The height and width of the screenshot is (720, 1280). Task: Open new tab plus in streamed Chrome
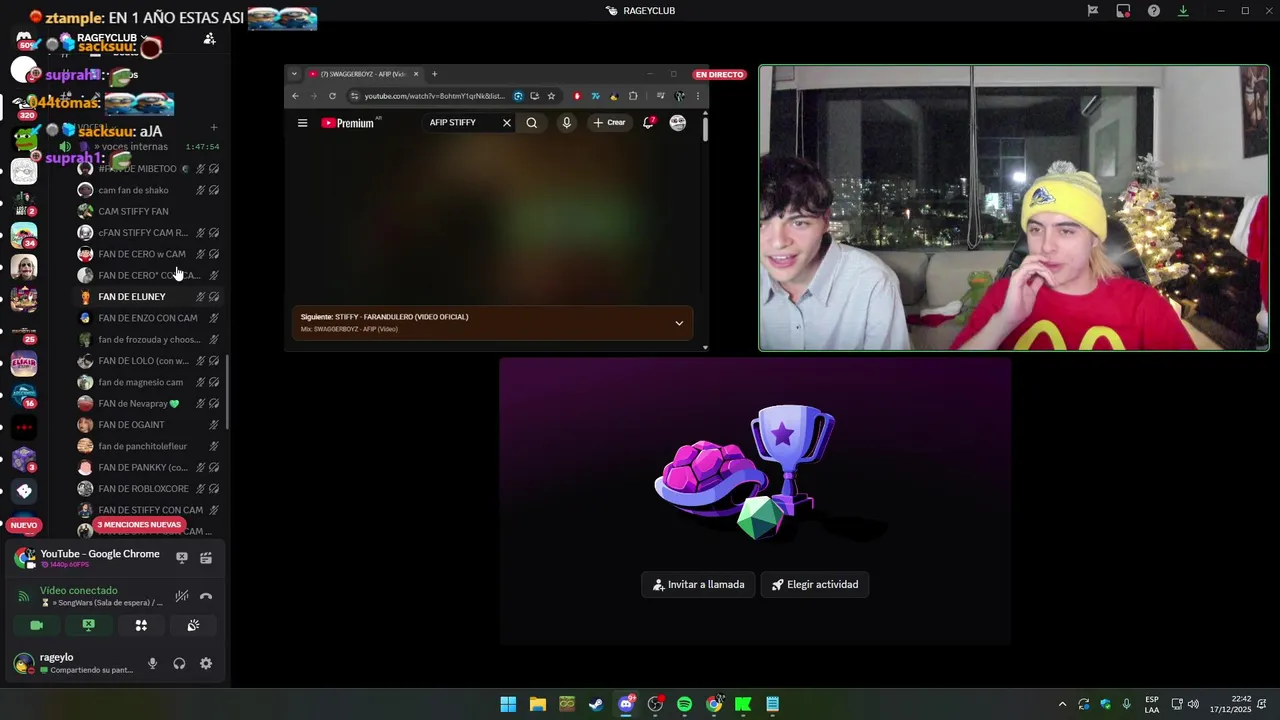pos(434,74)
